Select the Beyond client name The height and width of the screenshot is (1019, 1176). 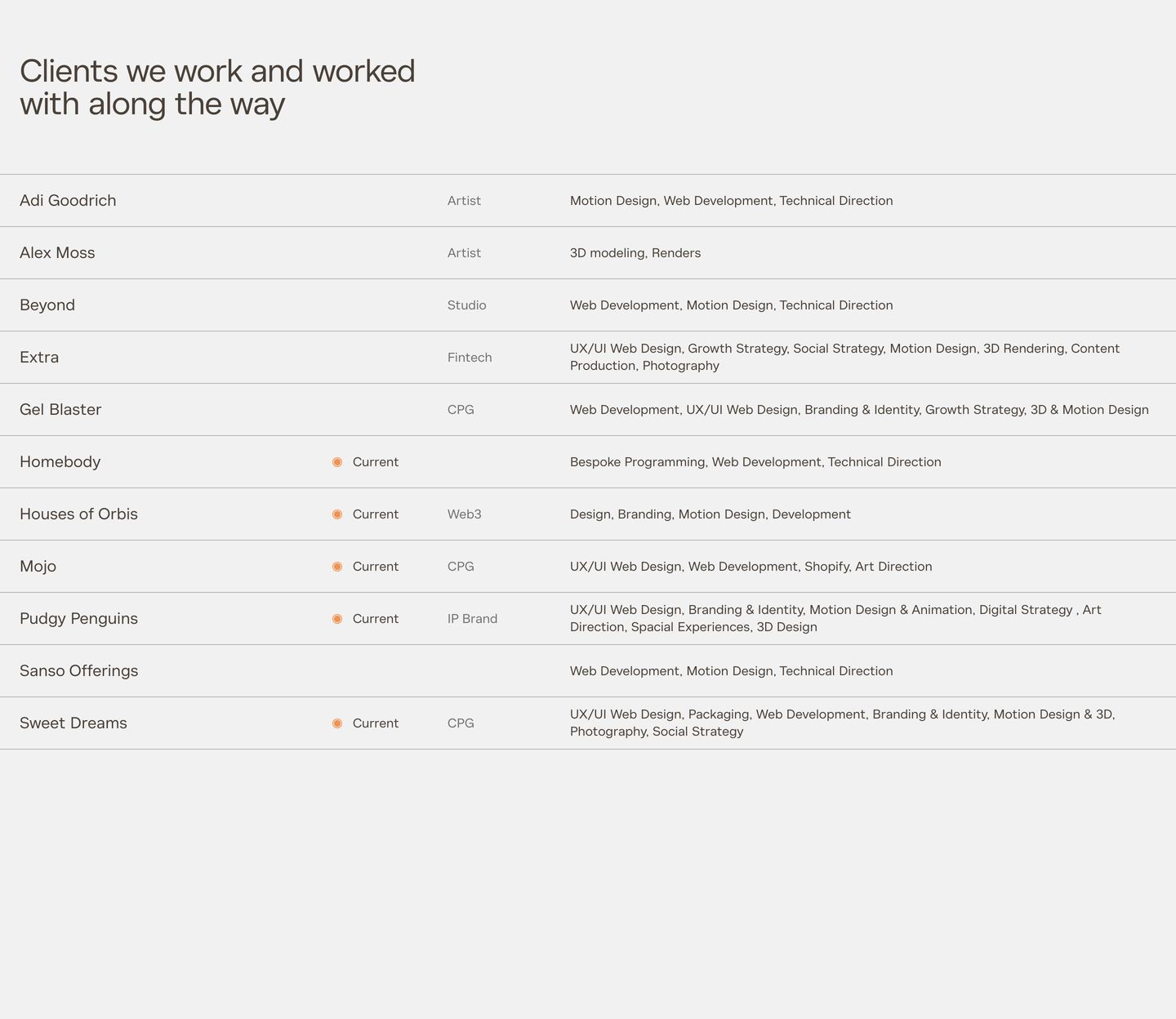click(x=47, y=305)
